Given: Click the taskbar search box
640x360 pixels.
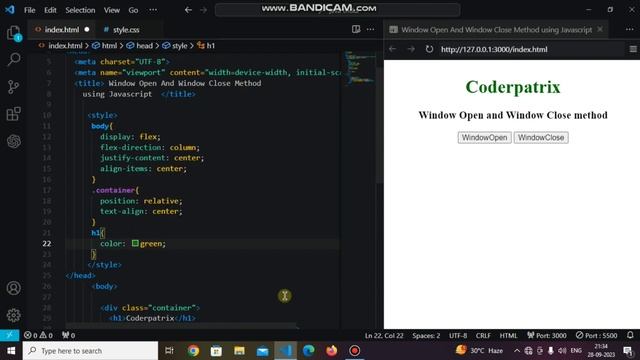Looking at the screenshot, I should pyautogui.click(x=90, y=351).
